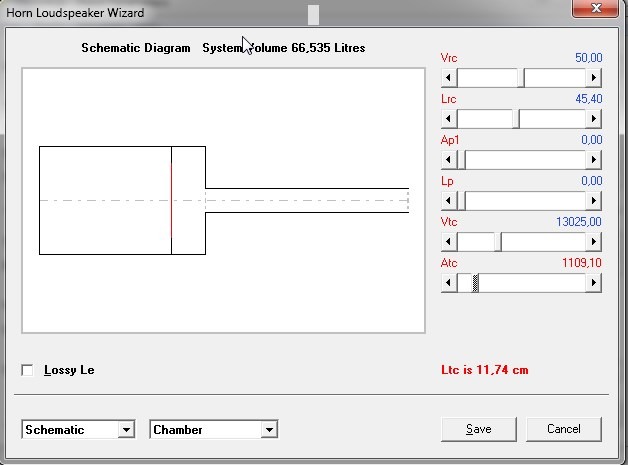Click the Ap1 label
Screen dimensions: 628x465
(x=450, y=140)
